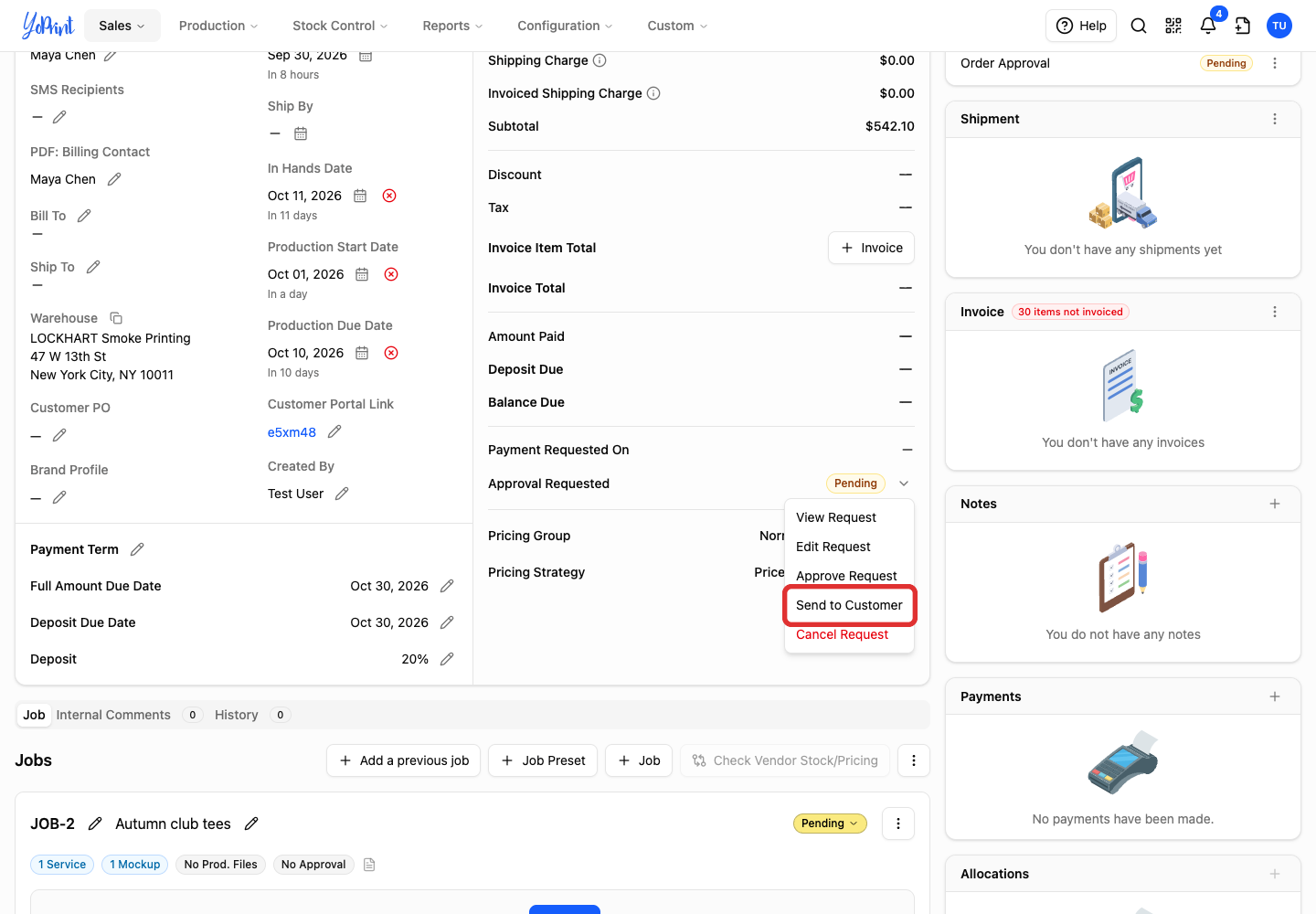Clear the Production Due Date
This screenshot has height=914, width=1316.
pyautogui.click(x=391, y=353)
